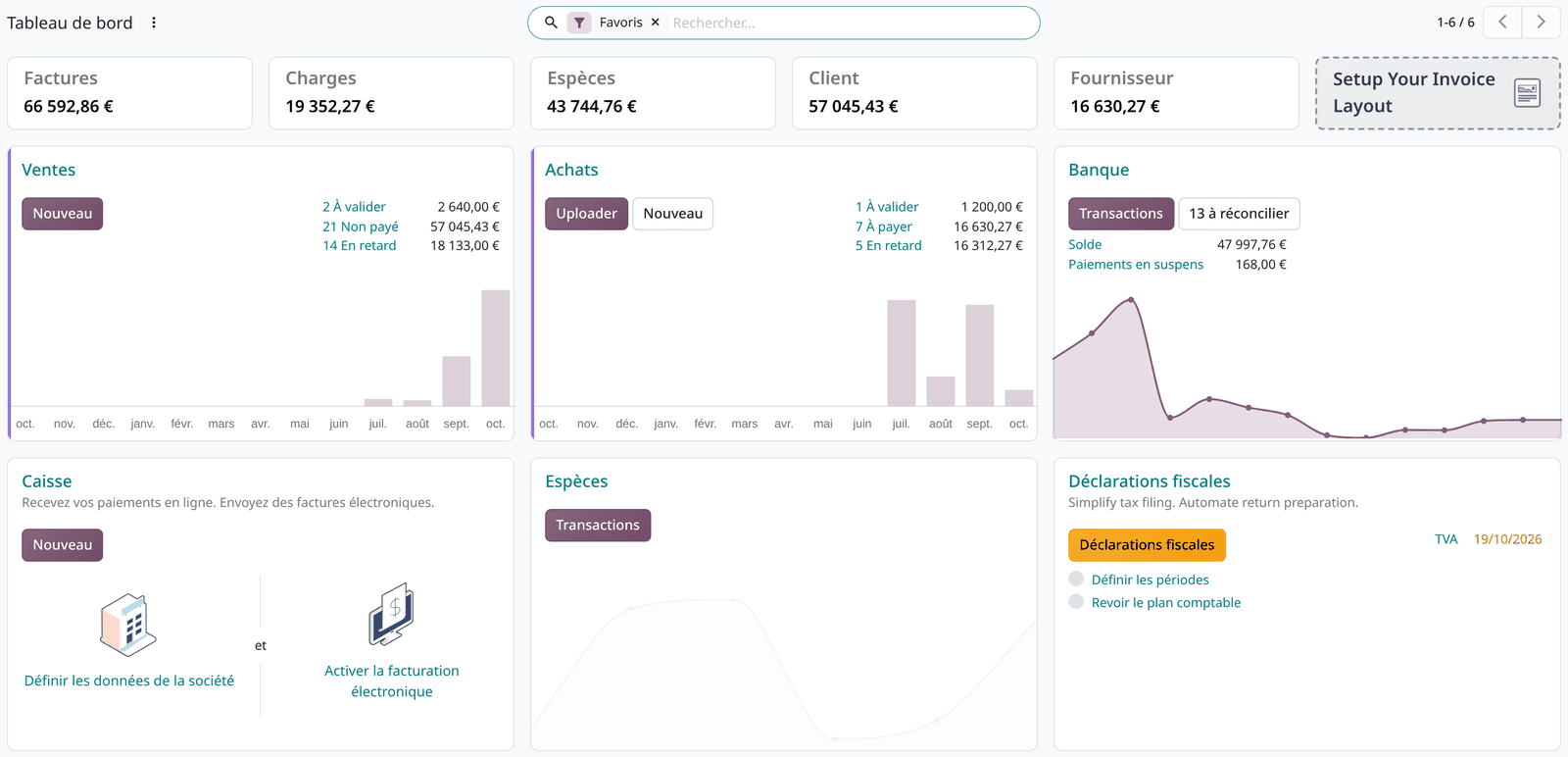Open the Client 57 045,43 € card

tap(914, 93)
